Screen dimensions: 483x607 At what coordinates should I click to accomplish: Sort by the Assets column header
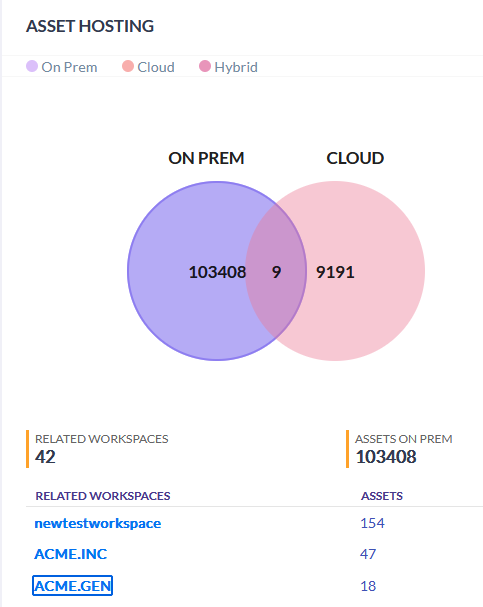coord(382,496)
